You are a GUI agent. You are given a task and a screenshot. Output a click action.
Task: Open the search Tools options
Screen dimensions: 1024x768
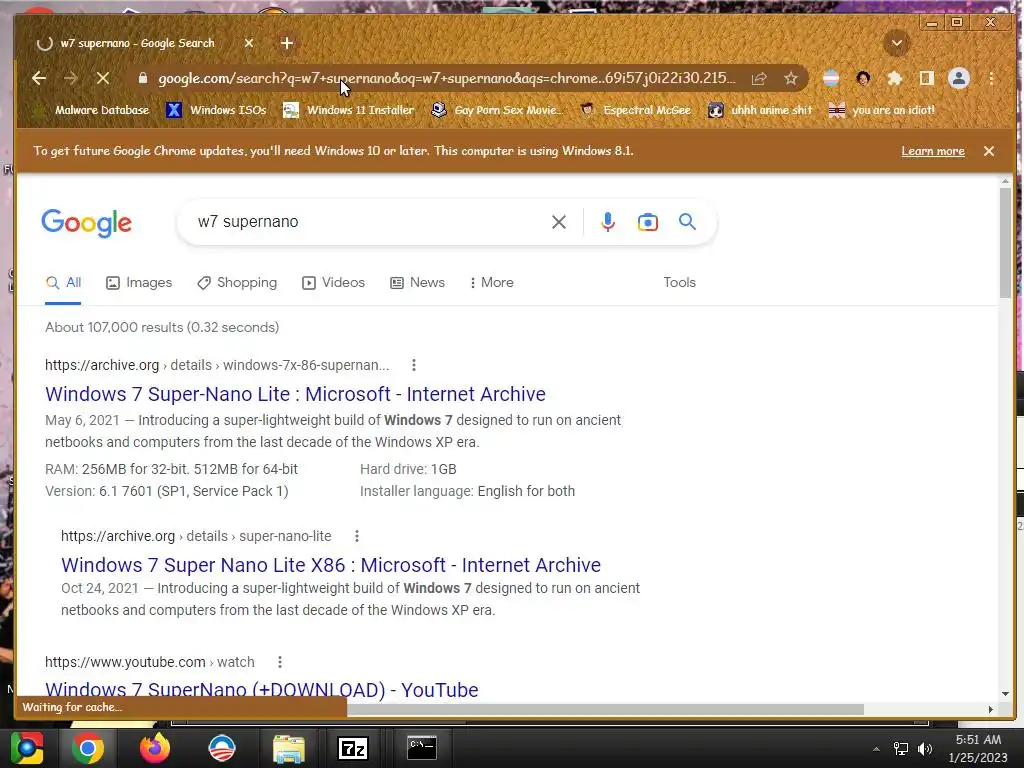click(x=679, y=283)
